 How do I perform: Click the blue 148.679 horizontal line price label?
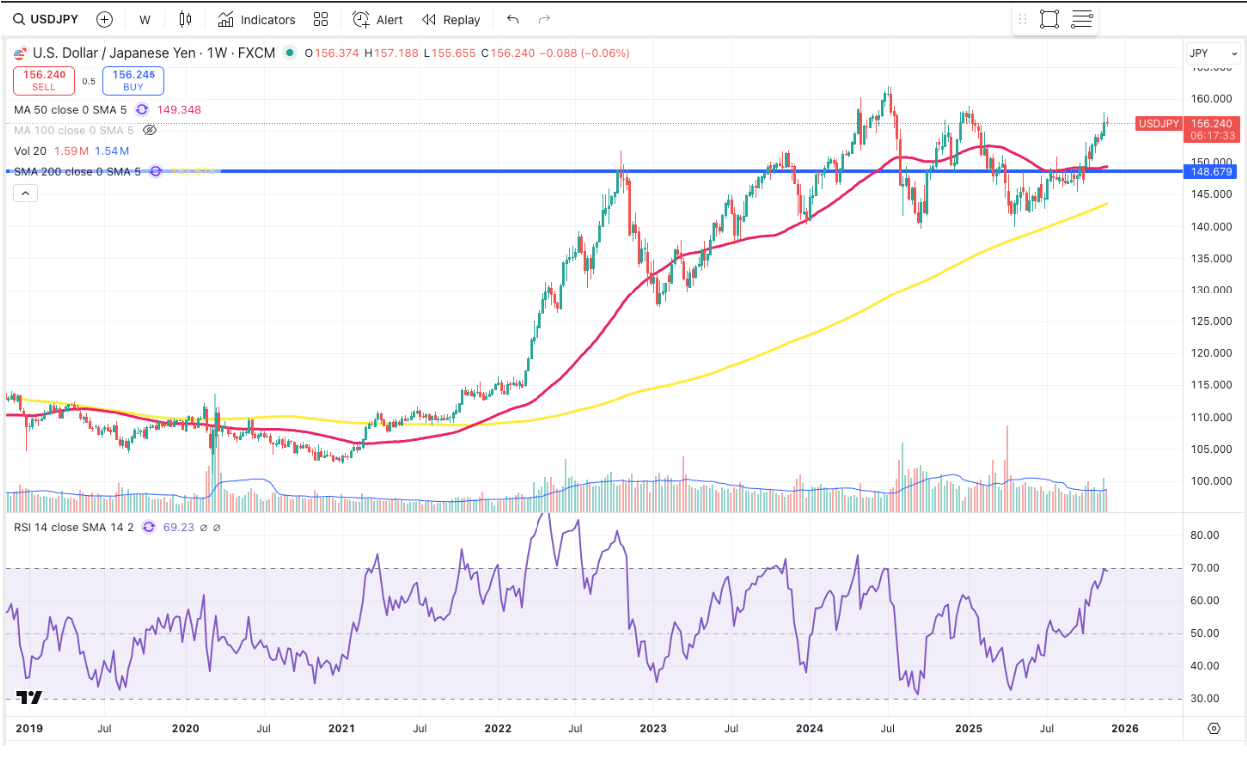(x=1213, y=171)
